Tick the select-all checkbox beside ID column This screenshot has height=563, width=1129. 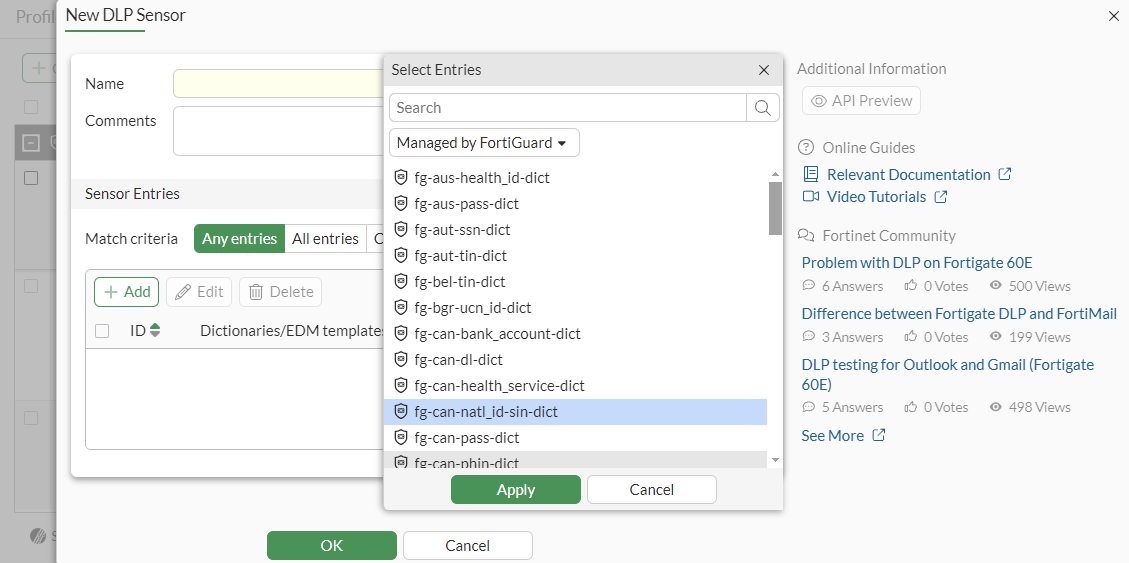tap(102, 331)
